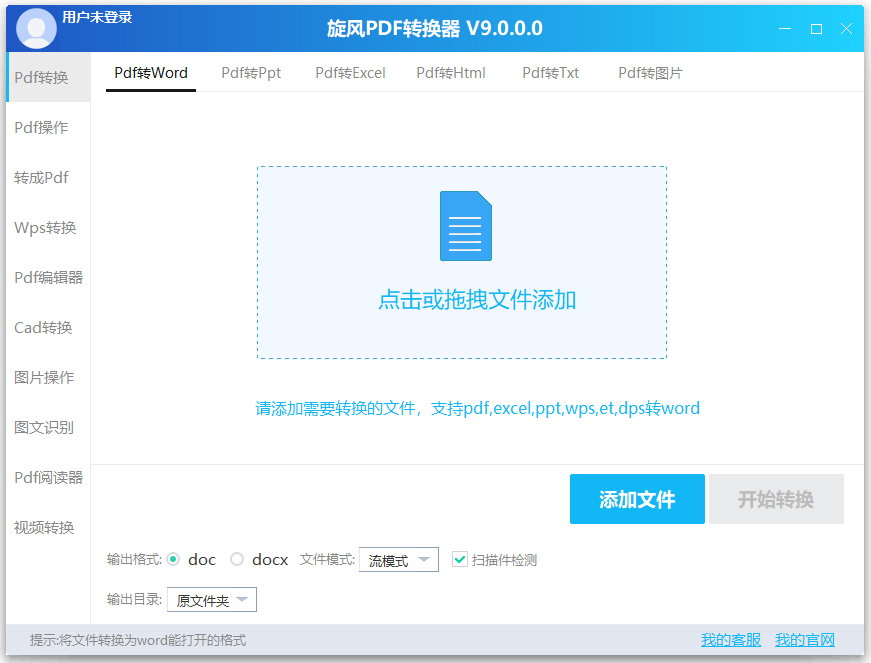871x663 pixels.
Task: Switch to the Pdf转Ppt tab
Action: tap(250, 72)
